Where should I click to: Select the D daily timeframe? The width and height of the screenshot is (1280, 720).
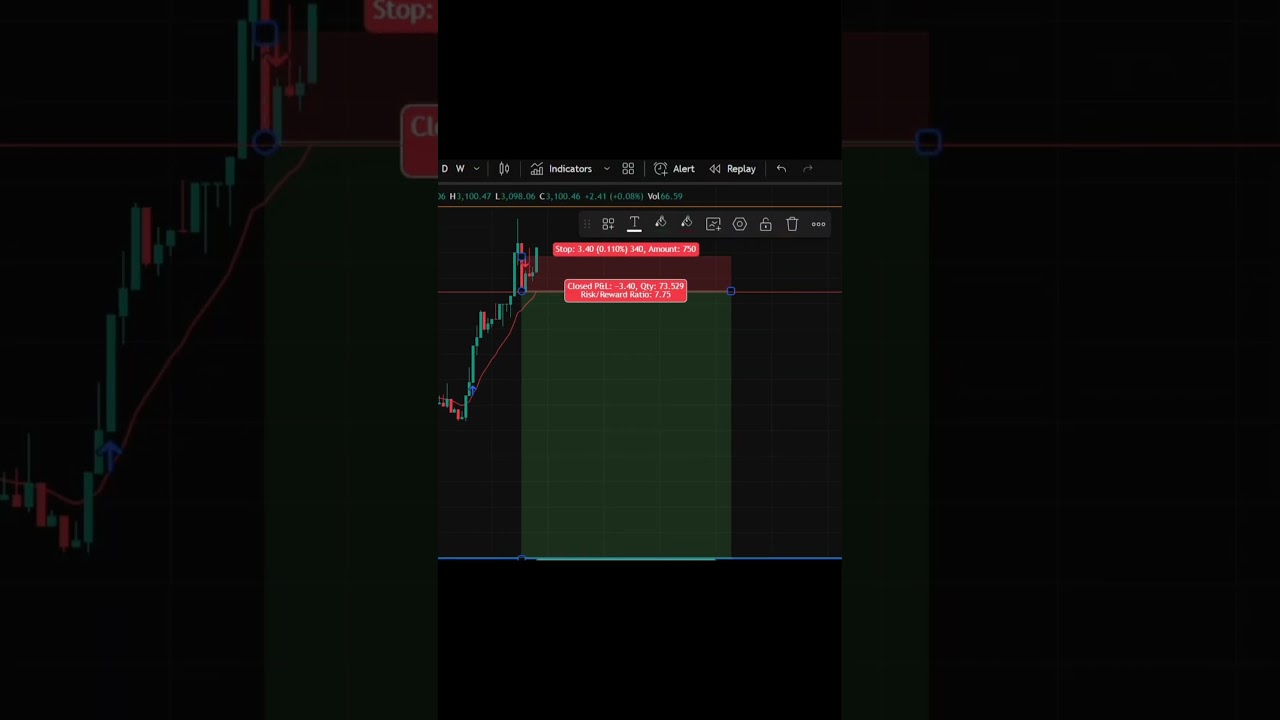(445, 169)
